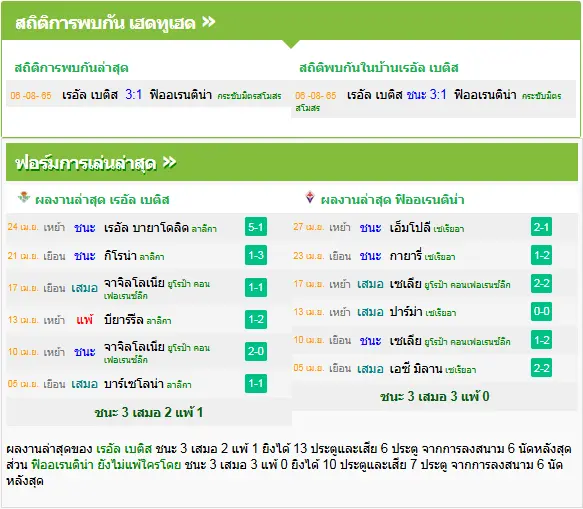Click the Fiorentina club crest icon
The width and height of the screenshot is (583, 509).
(x=310, y=197)
